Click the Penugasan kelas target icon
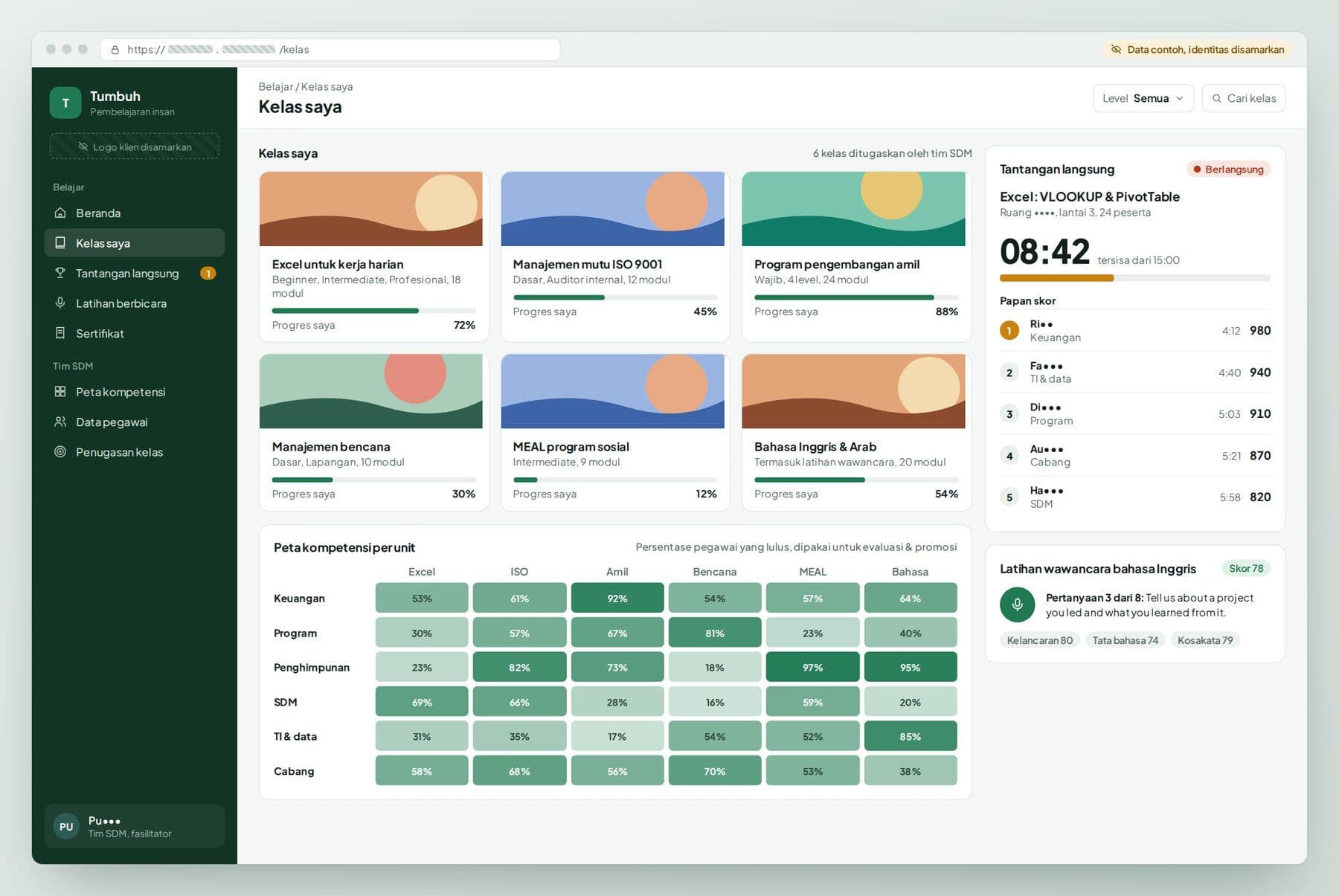This screenshot has height=896, width=1339. (x=60, y=452)
